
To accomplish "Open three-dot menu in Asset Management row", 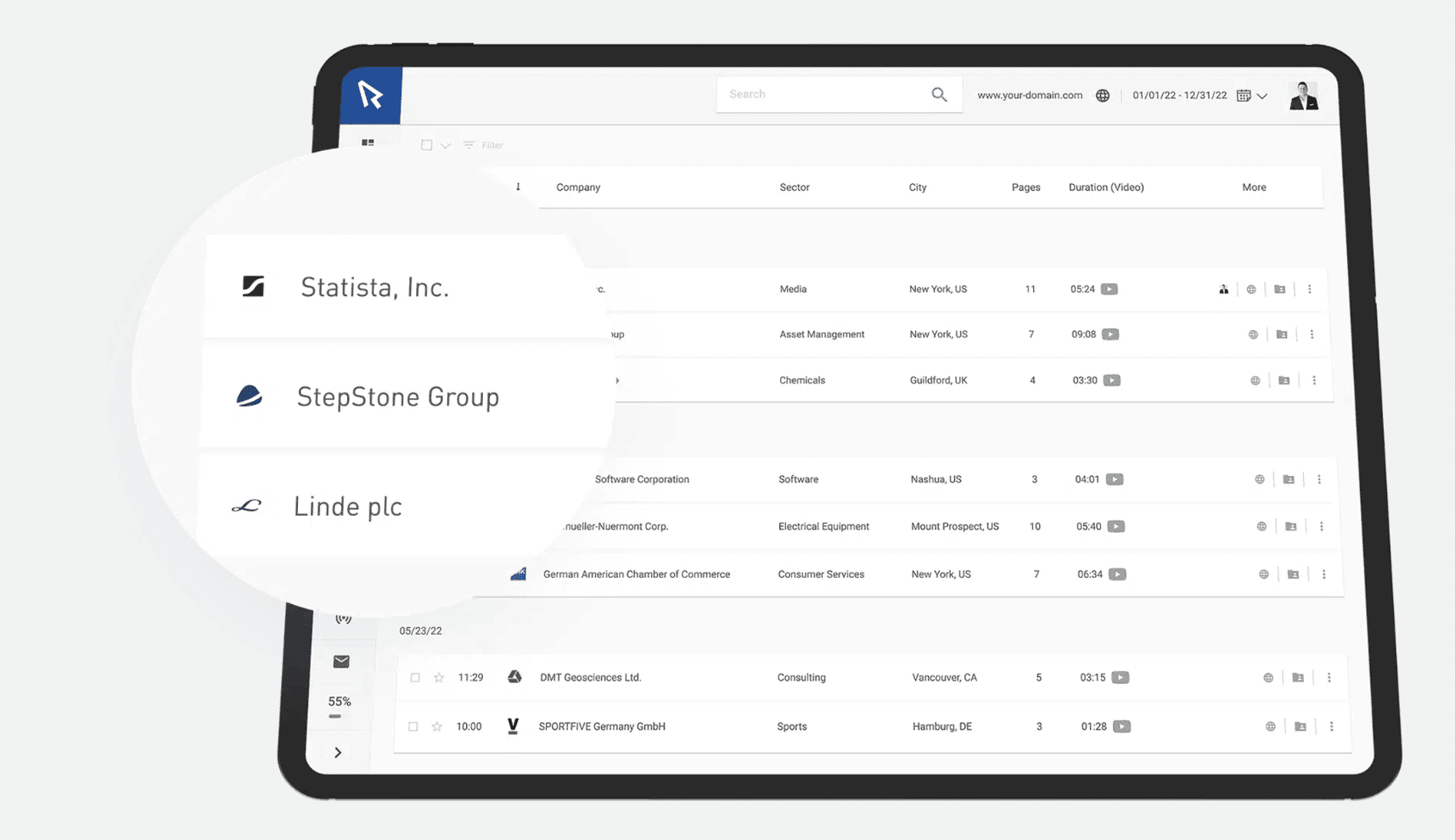I will pyautogui.click(x=1312, y=334).
